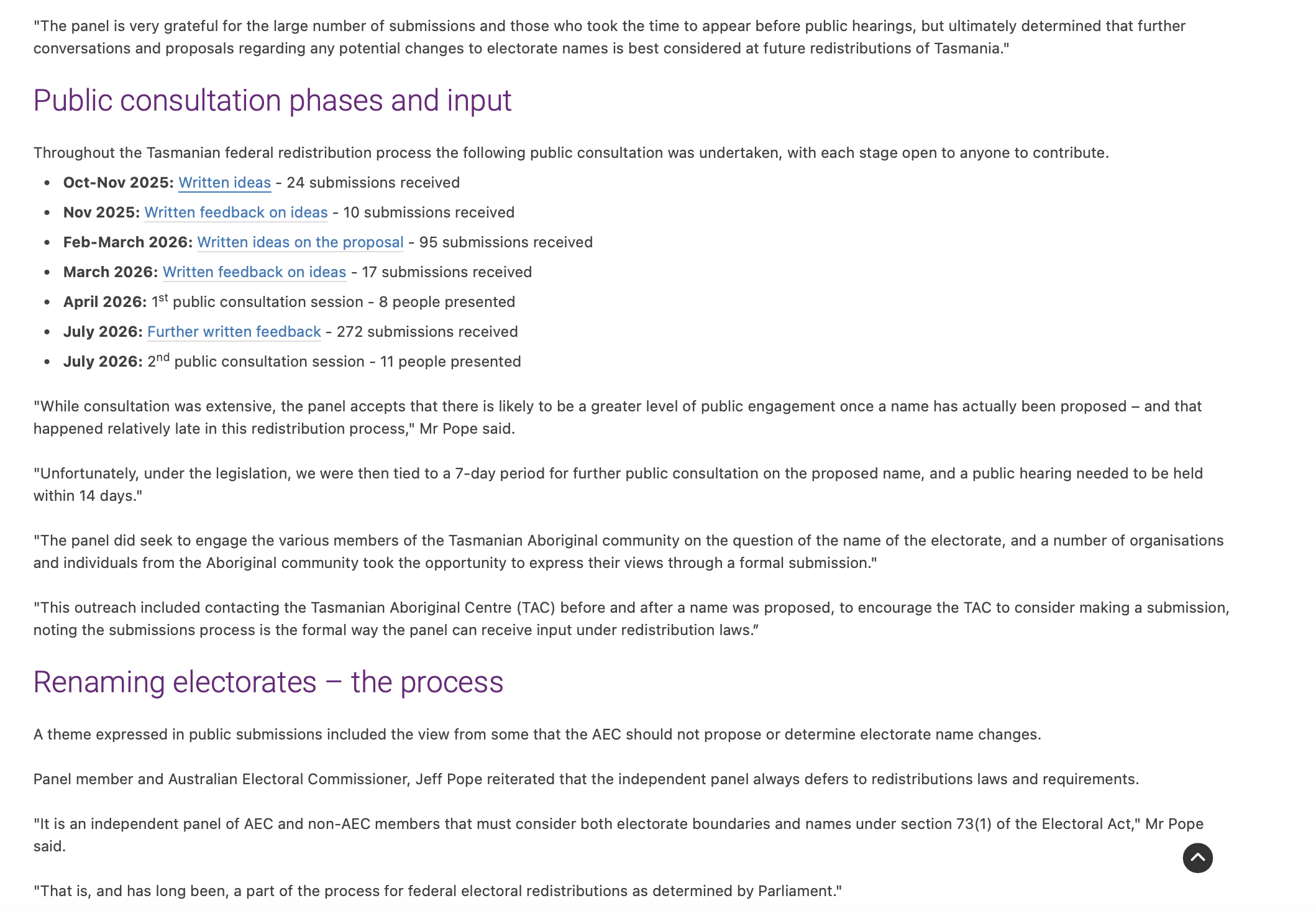The width and height of the screenshot is (1316, 911).
Task: Open the Further written feedback link
Action: (234, 332)
